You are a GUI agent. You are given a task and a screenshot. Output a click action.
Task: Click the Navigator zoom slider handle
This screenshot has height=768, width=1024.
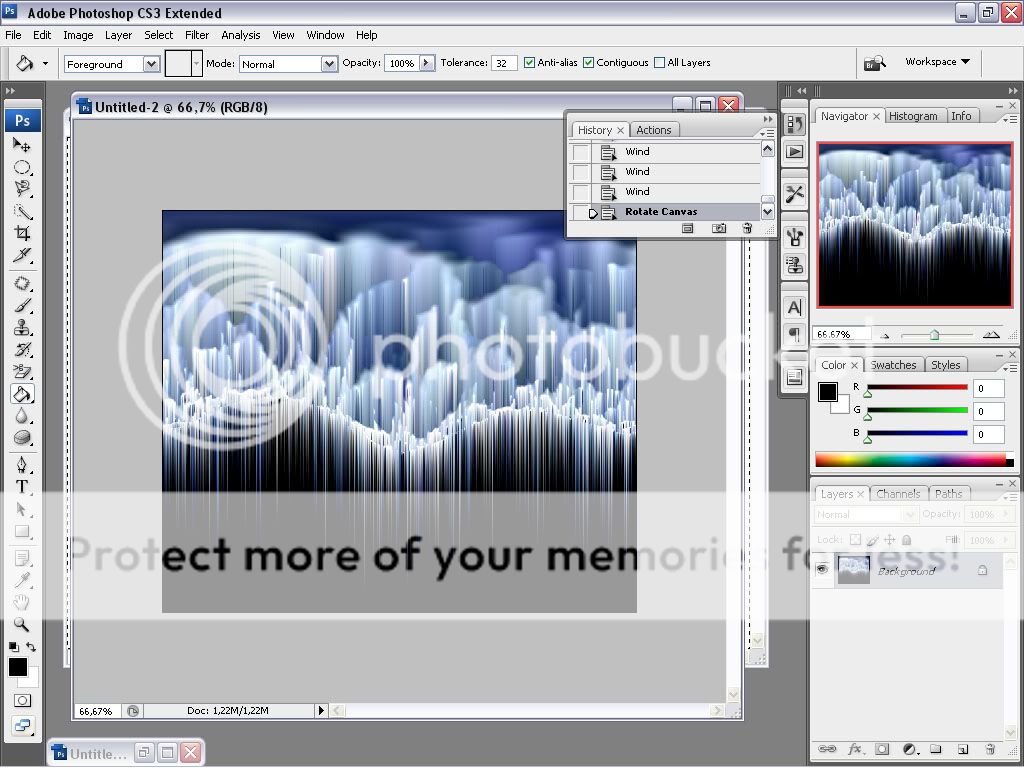click(x=935, y=335)
